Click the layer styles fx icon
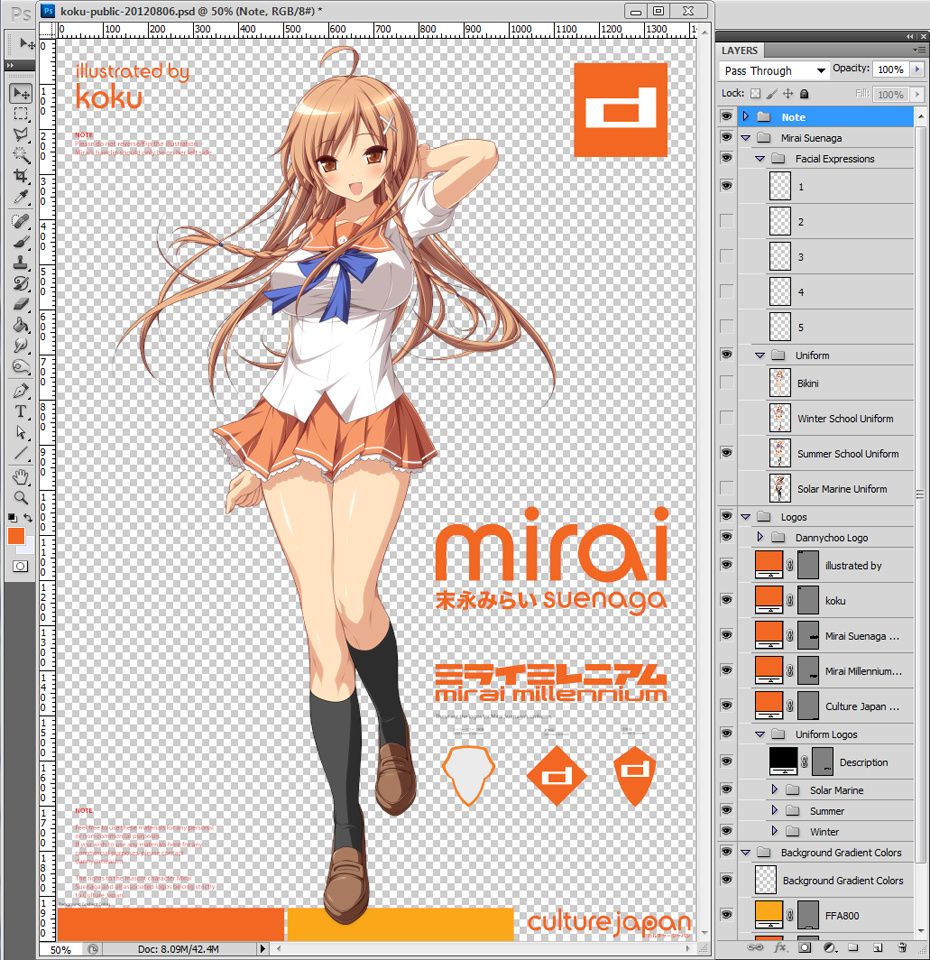 click(779, 946)
